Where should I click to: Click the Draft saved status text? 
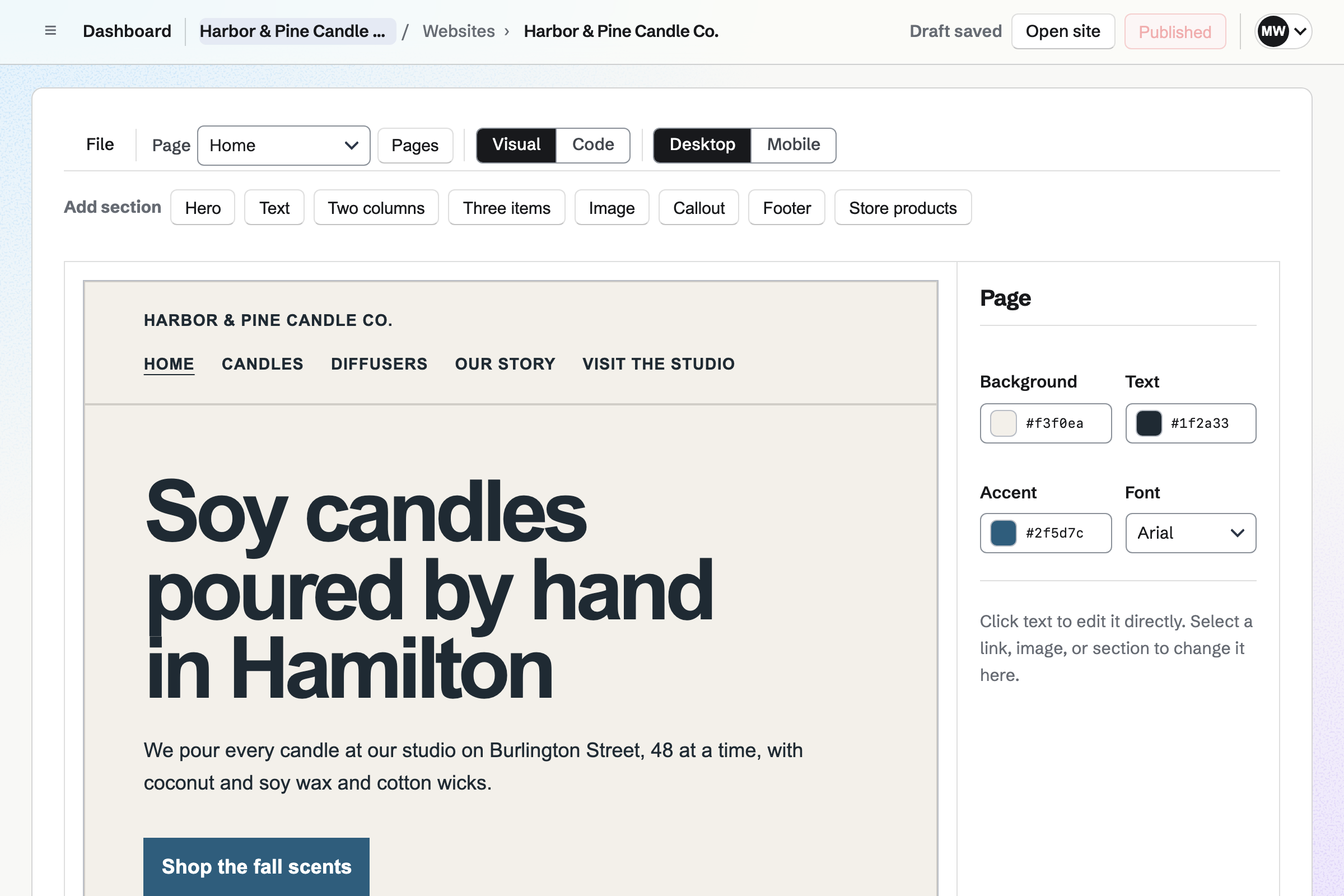tap(955, 31)
